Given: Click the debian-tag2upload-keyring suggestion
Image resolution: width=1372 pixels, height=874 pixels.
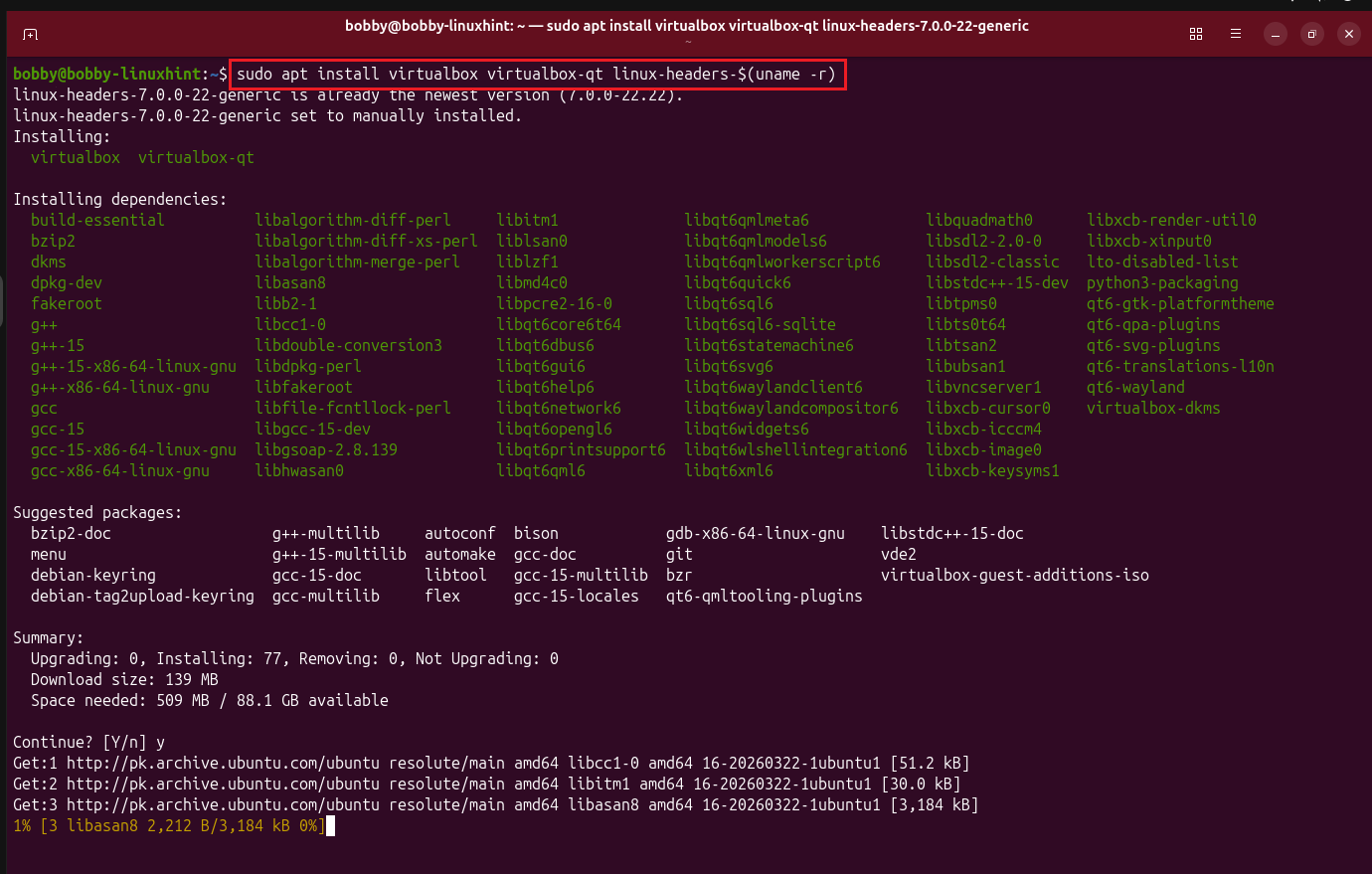Looking at the screenshot, I should click(x=142, y=596).
